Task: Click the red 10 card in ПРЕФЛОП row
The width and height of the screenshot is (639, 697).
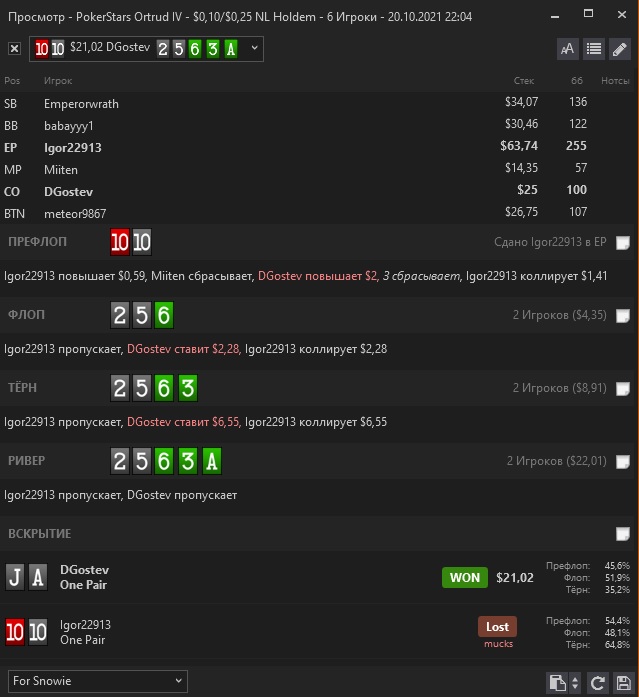Action: pos(120,242)
